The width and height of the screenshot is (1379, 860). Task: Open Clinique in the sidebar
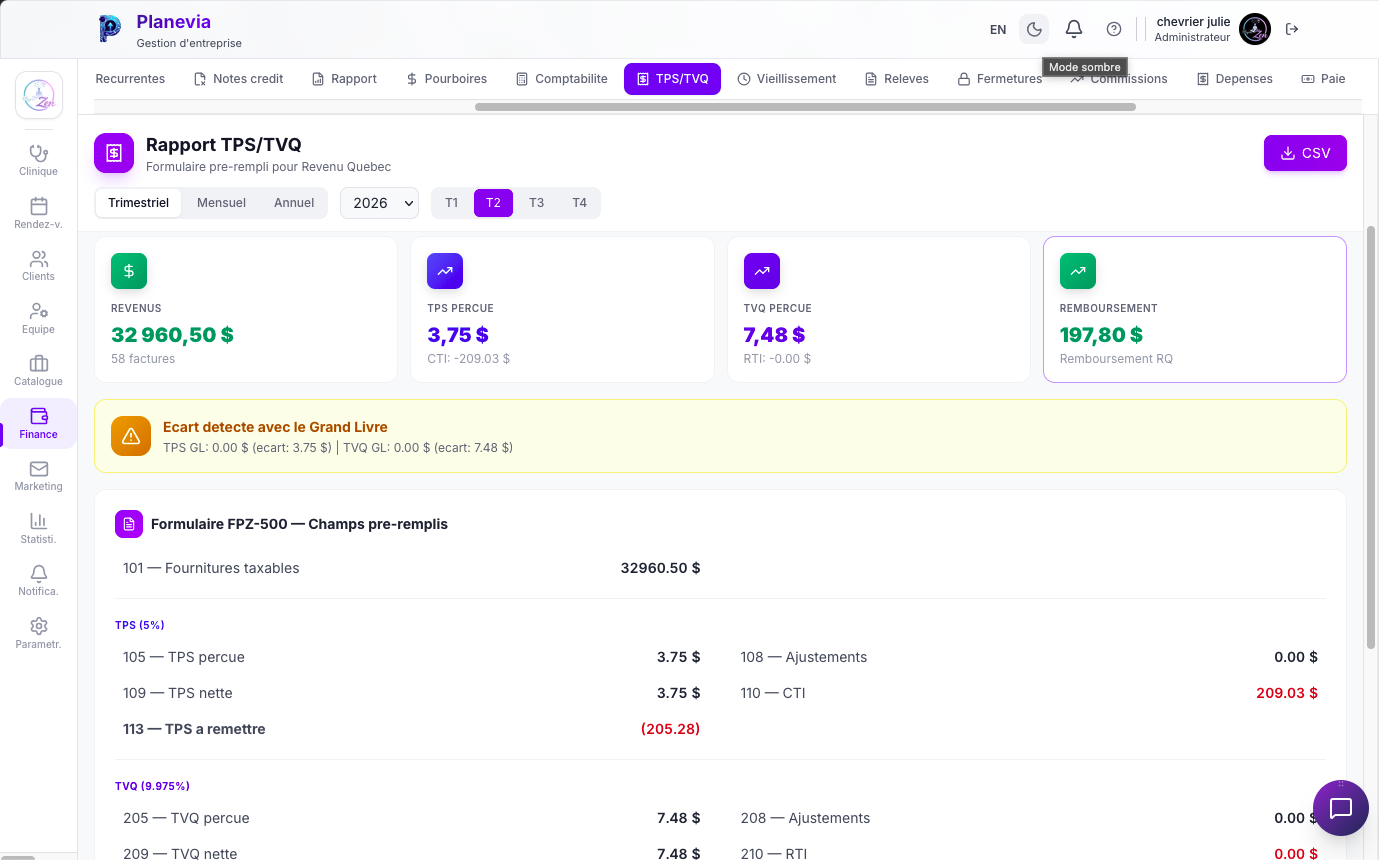click(39, 160)
